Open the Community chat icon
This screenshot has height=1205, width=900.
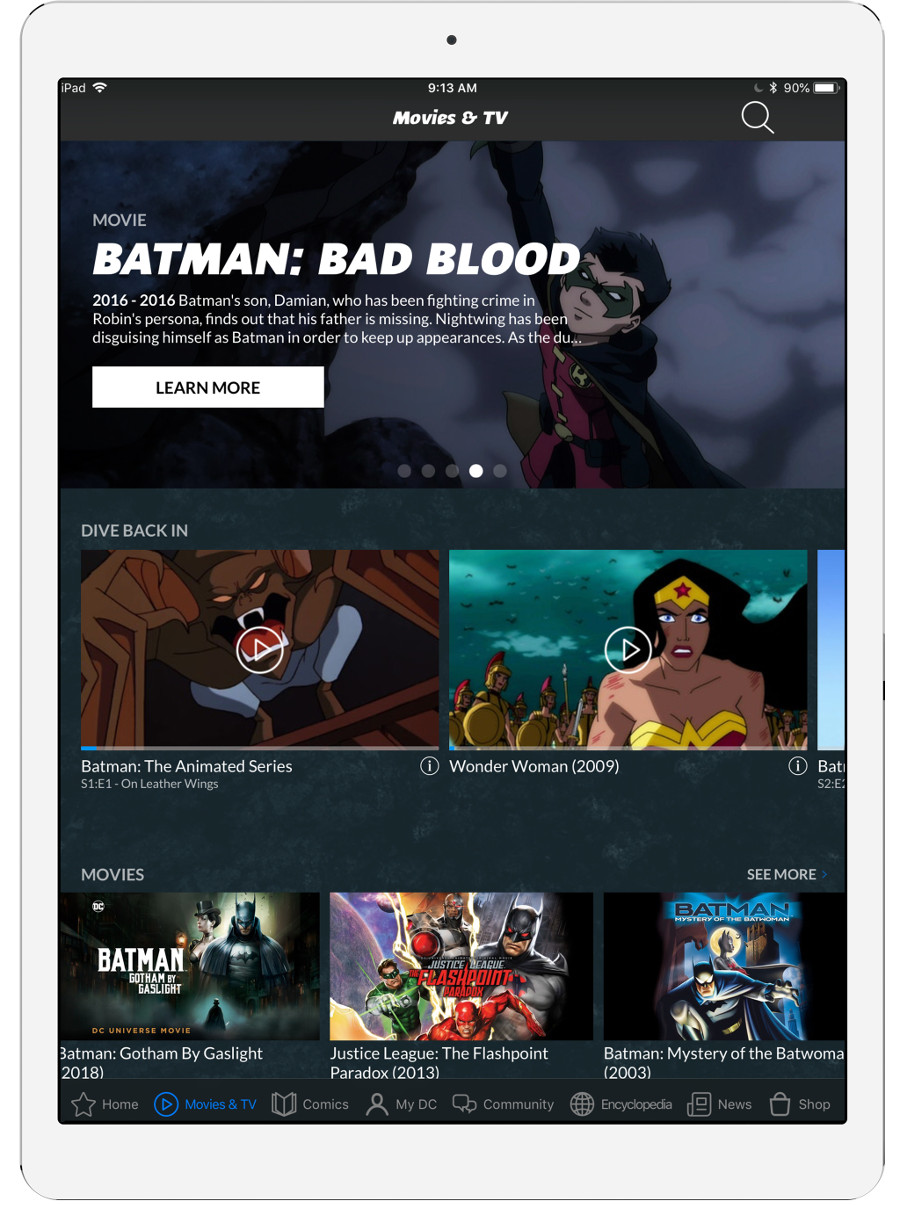[x=464, y=1104]
